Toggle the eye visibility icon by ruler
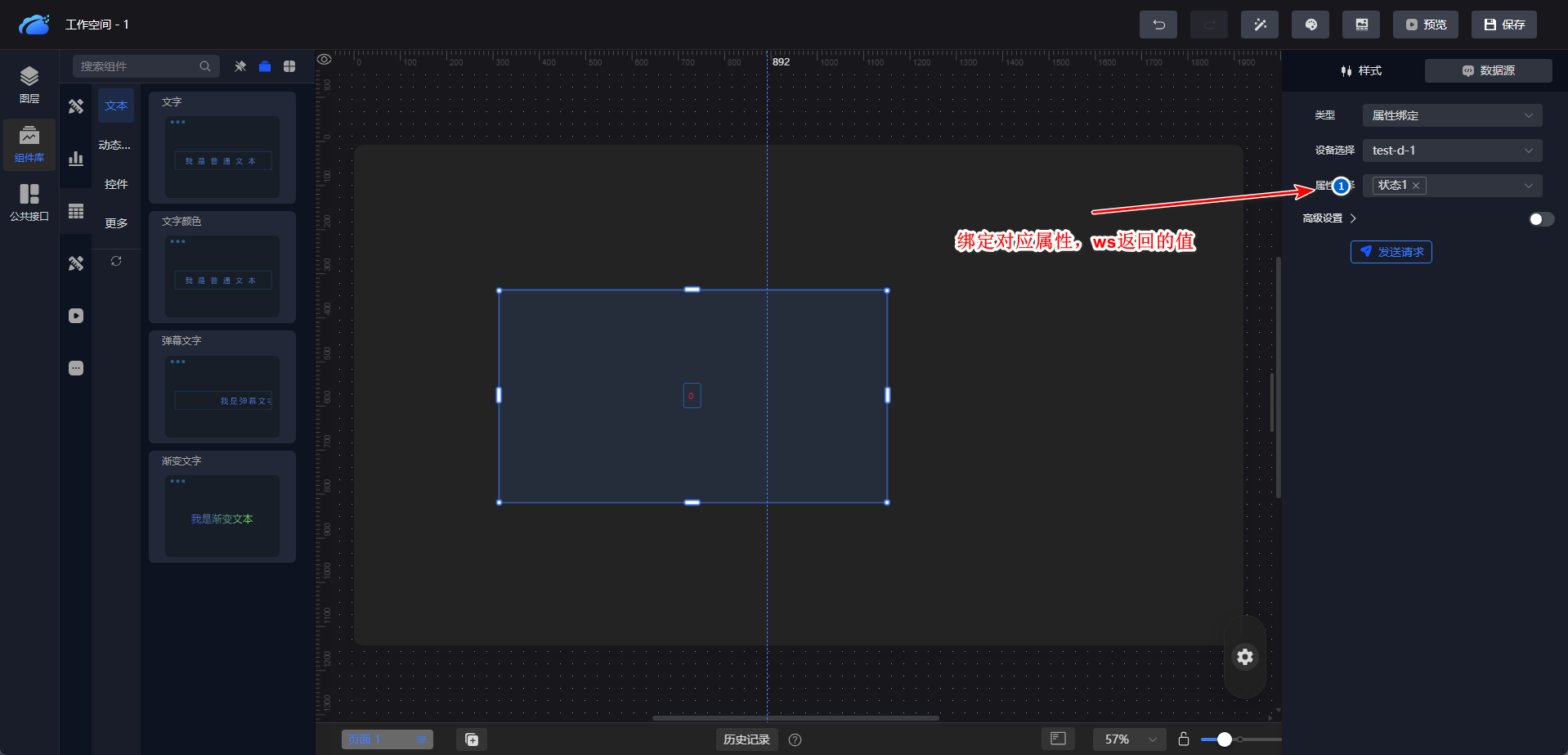The height and width of the screenshot is (755, 1568). pyautogui.click(x=325, y=59)
